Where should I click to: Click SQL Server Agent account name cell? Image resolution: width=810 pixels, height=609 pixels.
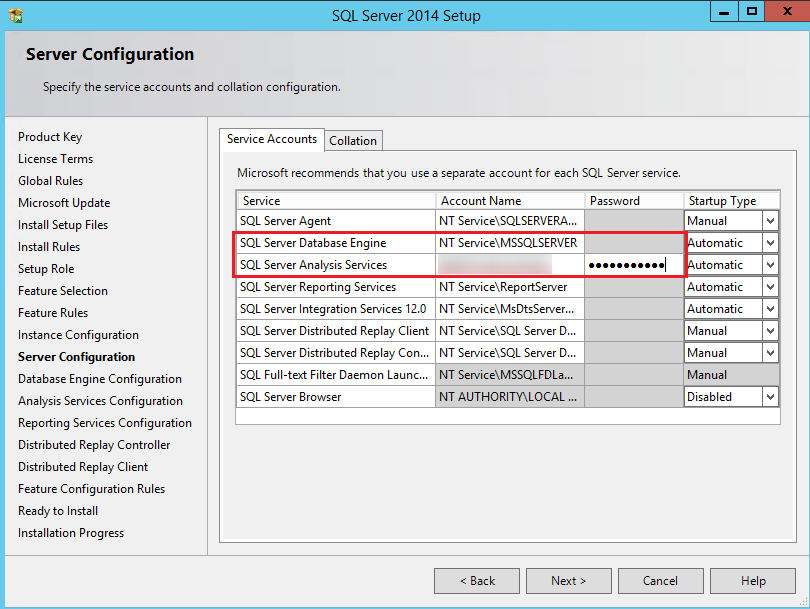[510, 221]
